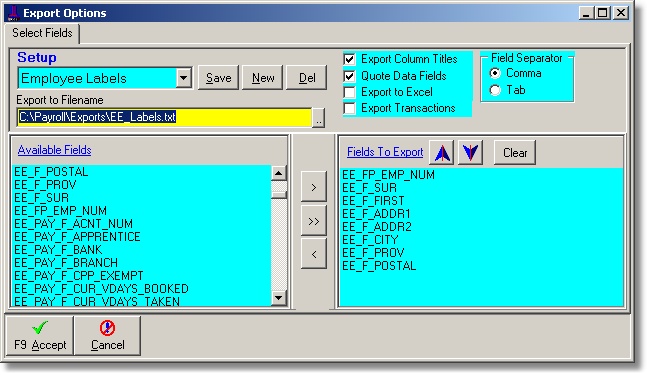Viewport: 647px width, 375px height.
Task: Select EE_F_ADDR2 in Fields To Export
Action: point(481,226)
